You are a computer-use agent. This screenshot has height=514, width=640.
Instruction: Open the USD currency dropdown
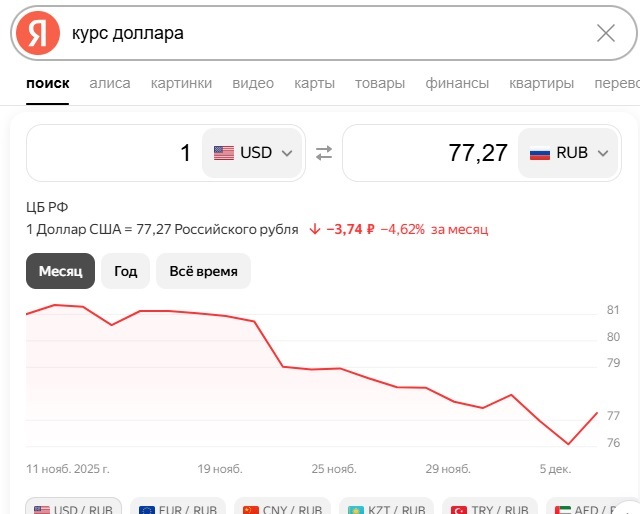(253, 153)
